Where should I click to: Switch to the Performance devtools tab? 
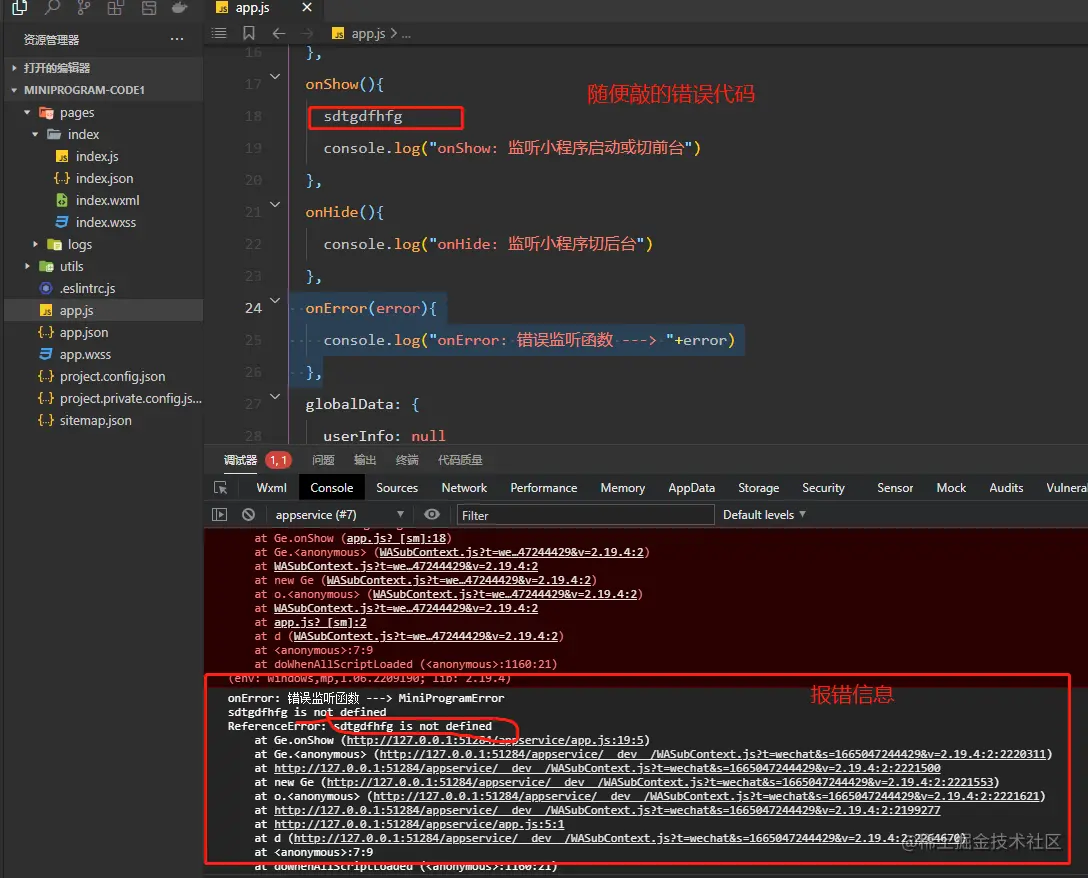544,488
